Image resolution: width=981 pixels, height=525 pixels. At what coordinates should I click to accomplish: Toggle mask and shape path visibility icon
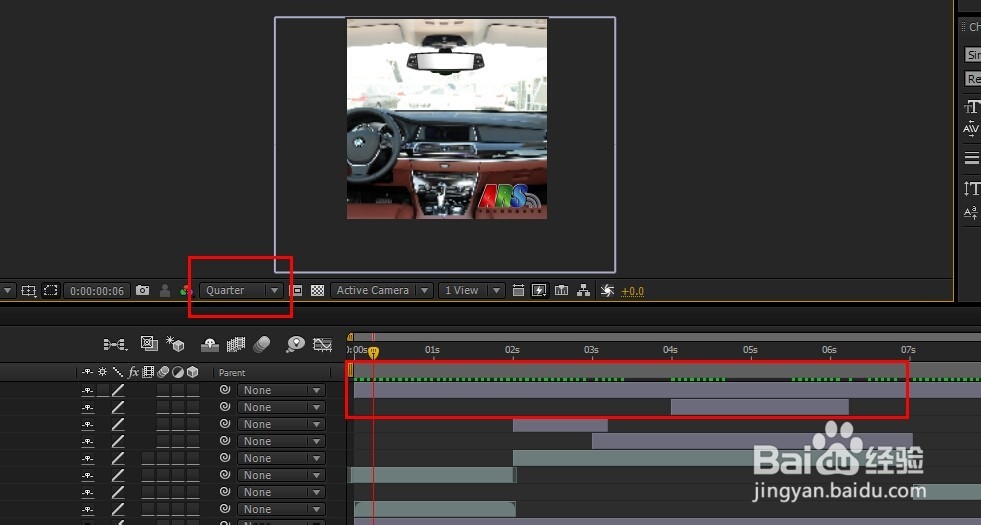tap(50, 291)
